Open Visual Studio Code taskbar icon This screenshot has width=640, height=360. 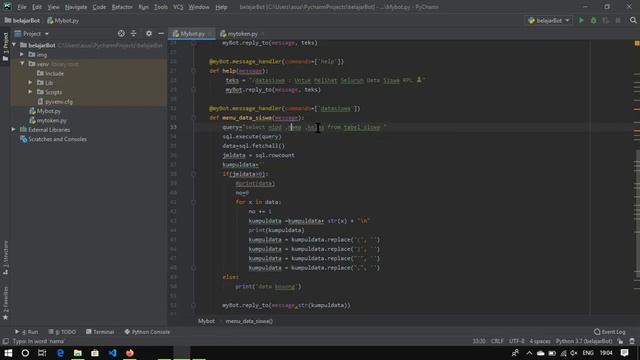click(112, 353)
